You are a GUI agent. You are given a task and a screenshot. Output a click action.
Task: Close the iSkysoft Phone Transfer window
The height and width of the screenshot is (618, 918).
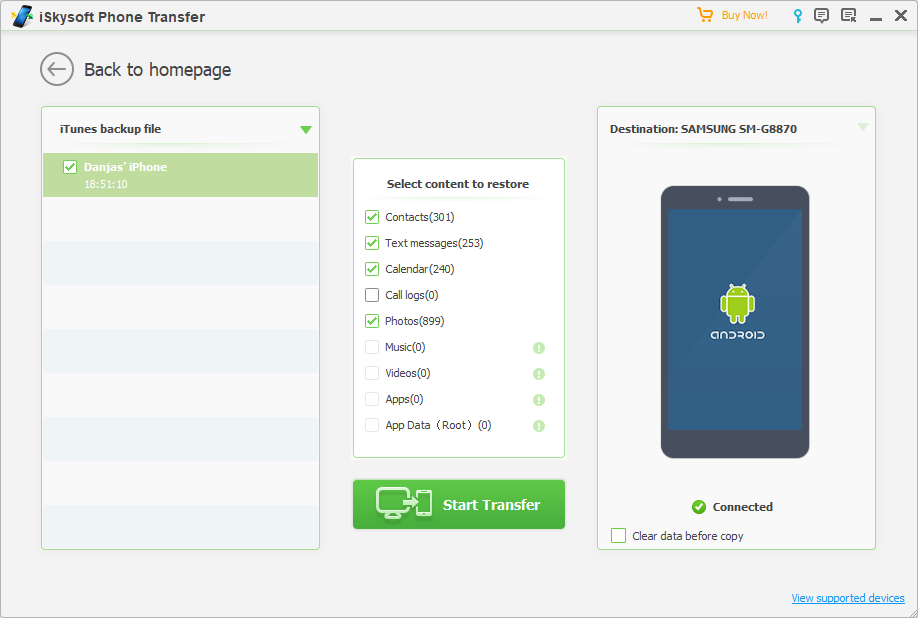pyautogui.click(x=901, y=16)
